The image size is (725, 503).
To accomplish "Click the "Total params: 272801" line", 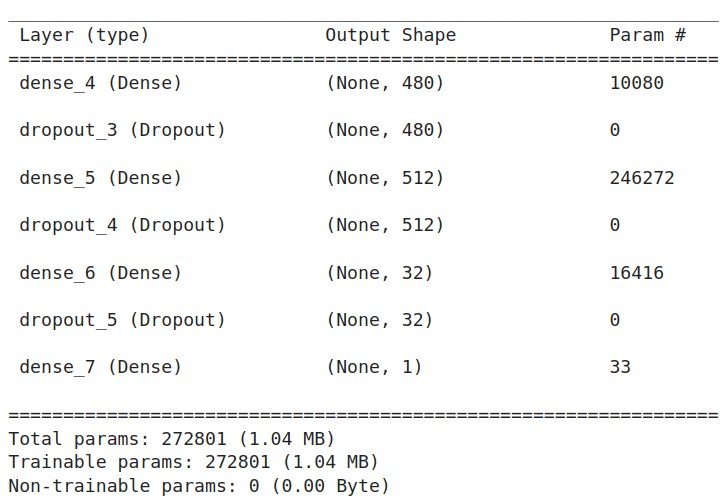I will click(171, 439).
